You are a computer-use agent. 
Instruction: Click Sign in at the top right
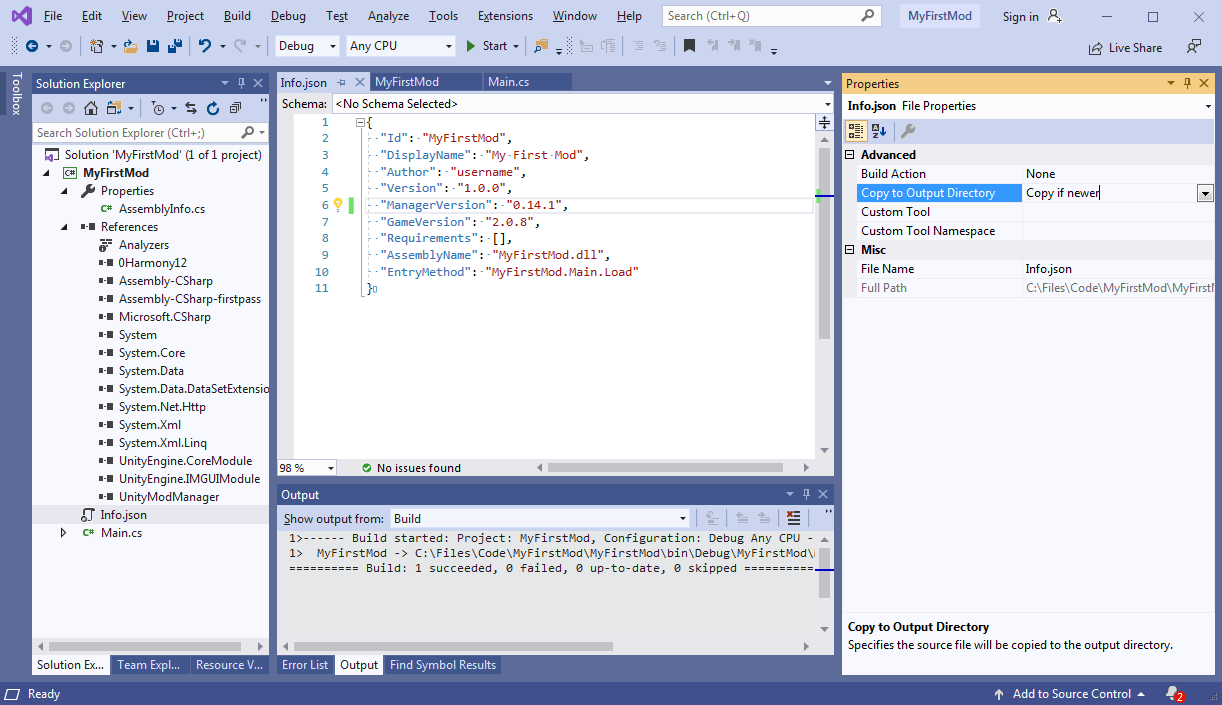pos(1020,16)
